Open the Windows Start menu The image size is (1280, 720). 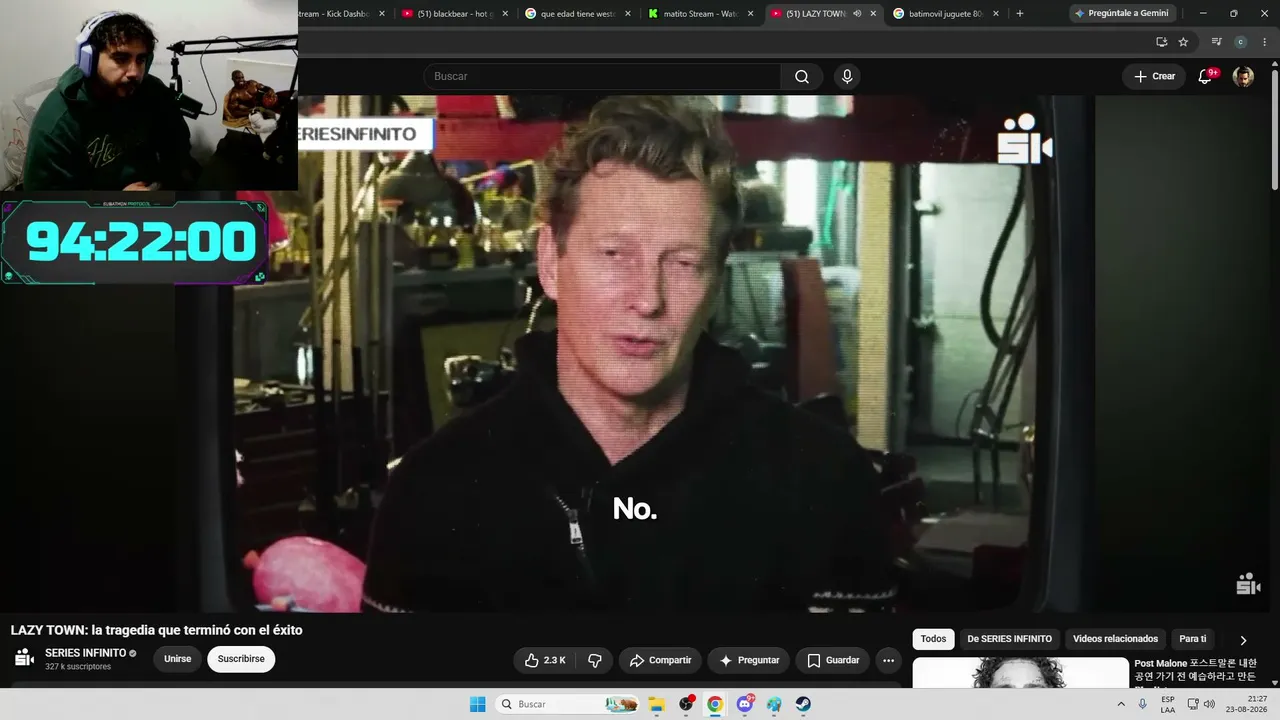click(x=478, y=704)
